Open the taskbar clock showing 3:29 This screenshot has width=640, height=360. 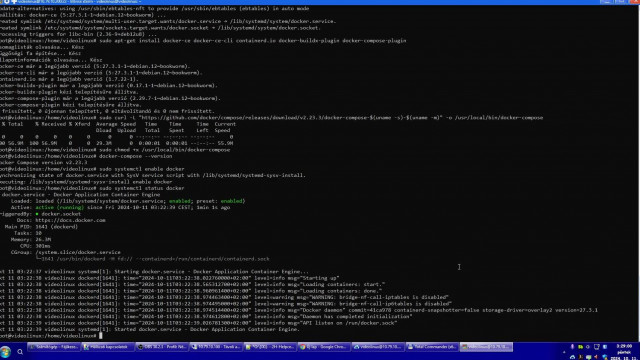tap(624, 352)
